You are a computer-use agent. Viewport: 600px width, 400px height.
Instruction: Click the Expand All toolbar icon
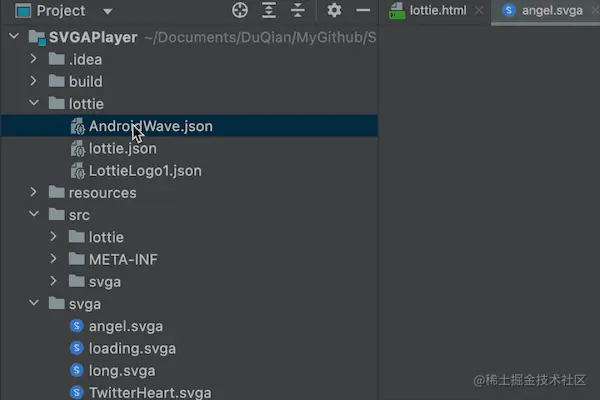point(269,11)
